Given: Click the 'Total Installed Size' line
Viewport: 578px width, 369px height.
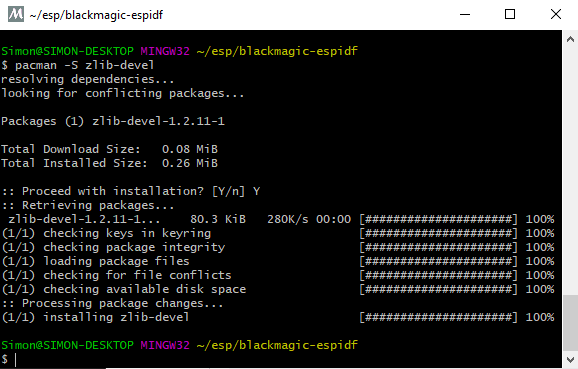Looking at the screenshot, I should click(109, 163).
